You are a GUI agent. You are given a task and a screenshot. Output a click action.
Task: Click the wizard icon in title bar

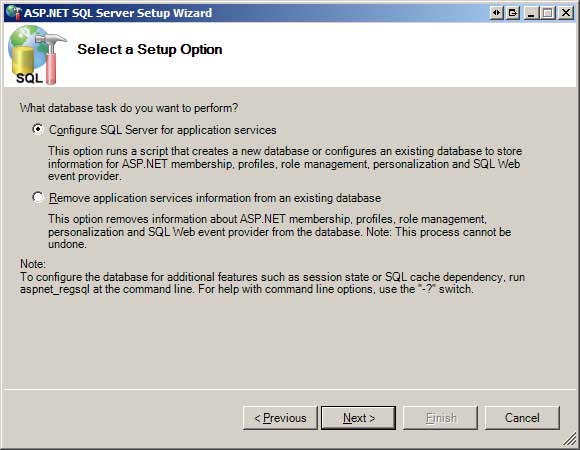click(14, 13)
